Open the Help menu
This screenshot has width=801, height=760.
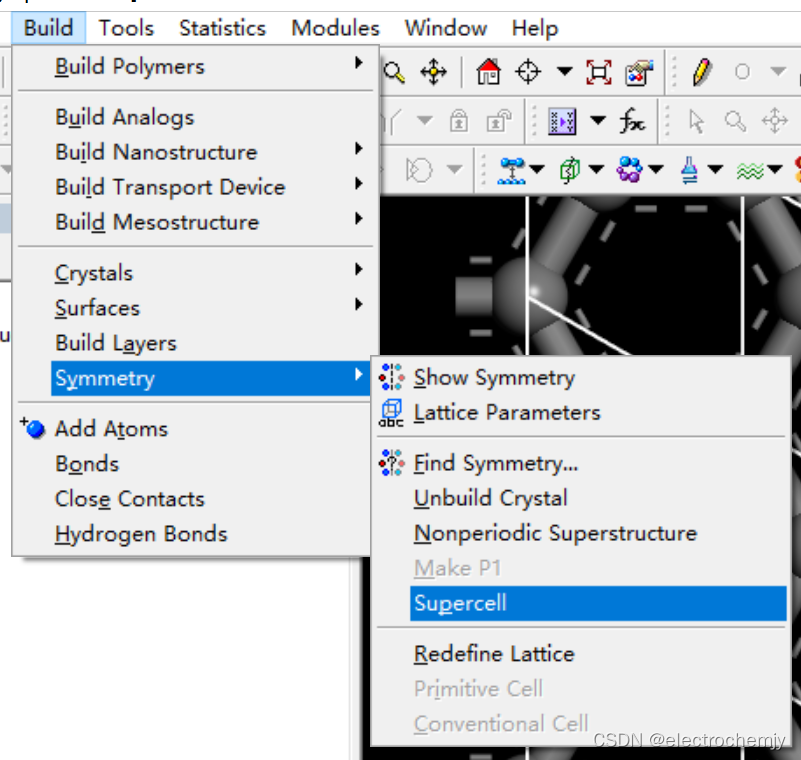pyautogui.click(x=535, y=28)
